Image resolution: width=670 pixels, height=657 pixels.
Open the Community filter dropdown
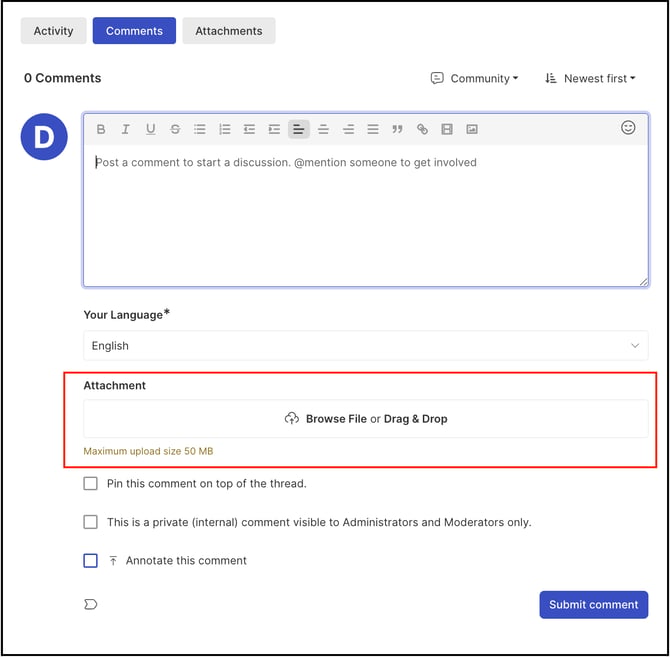(475, 79)
